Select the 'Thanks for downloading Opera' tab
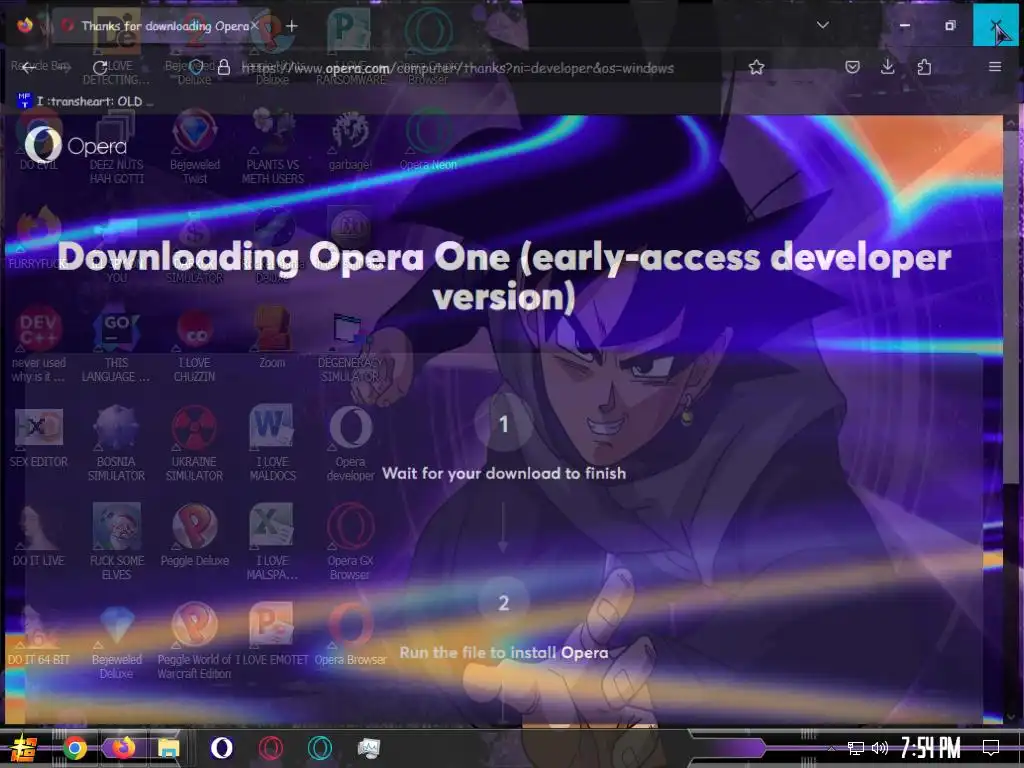1024x768 pixels. click(x=160, y=26)
